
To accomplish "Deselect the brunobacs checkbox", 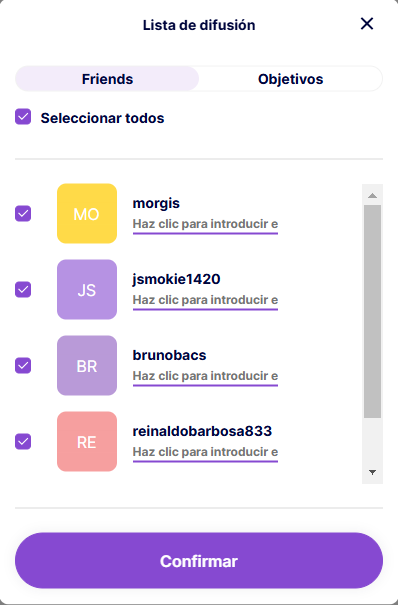I will 23,365.
